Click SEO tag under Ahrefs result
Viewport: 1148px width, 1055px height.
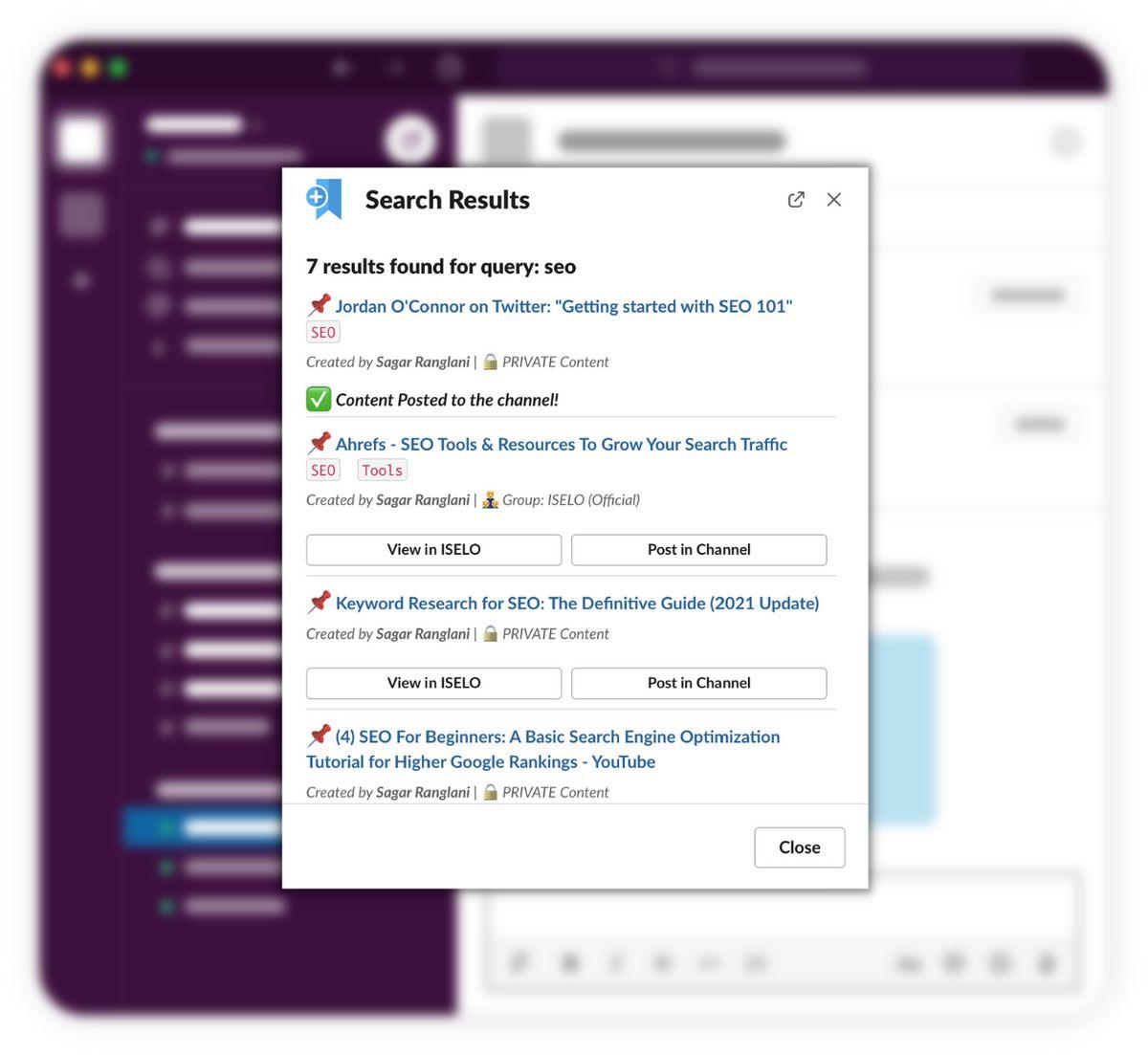click(x=323, y=470)
